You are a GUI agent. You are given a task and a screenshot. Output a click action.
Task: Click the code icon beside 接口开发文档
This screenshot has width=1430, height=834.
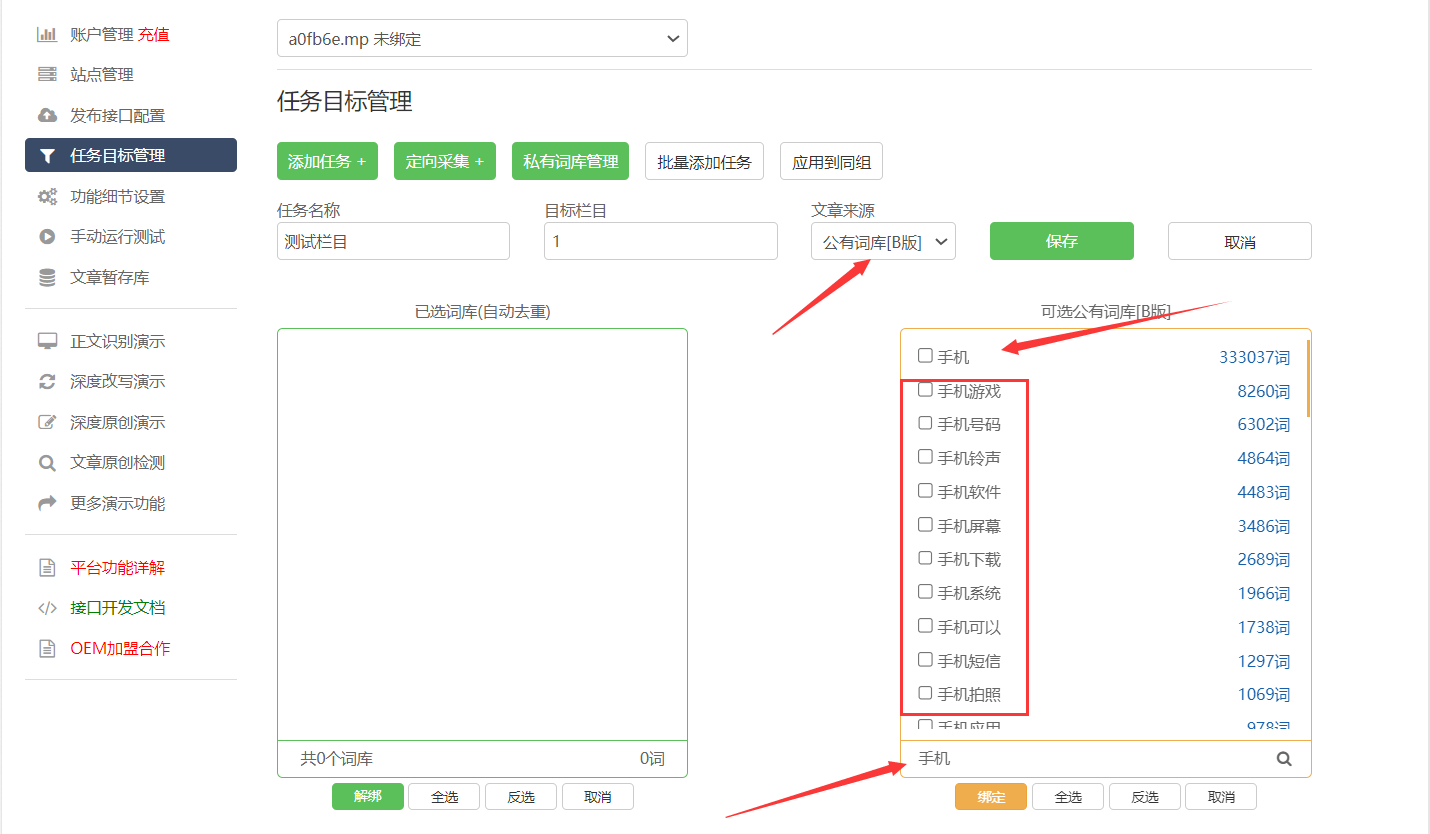click(47, 608)
